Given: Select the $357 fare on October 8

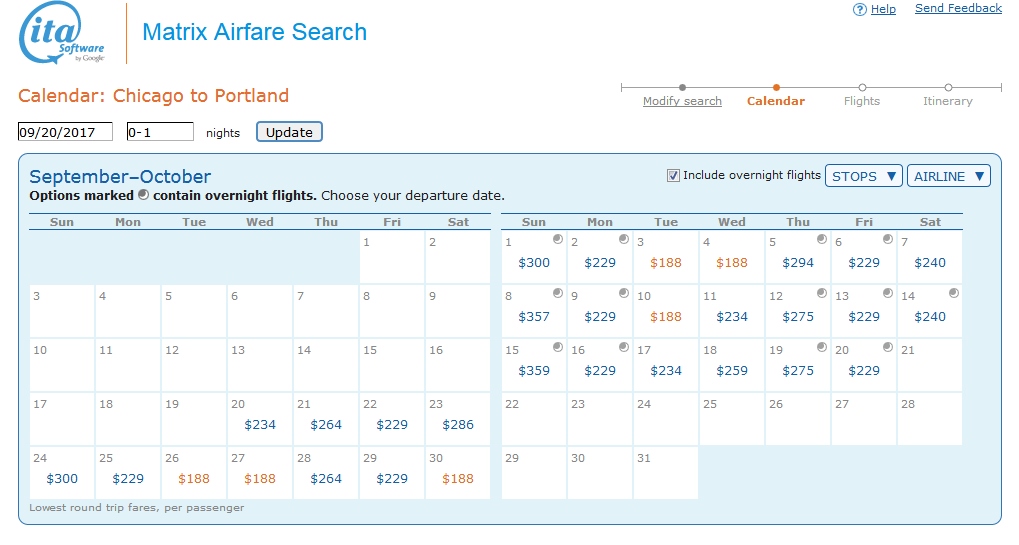Looking at the screenshot, I should pyautogui.click(x=534, y=317).
